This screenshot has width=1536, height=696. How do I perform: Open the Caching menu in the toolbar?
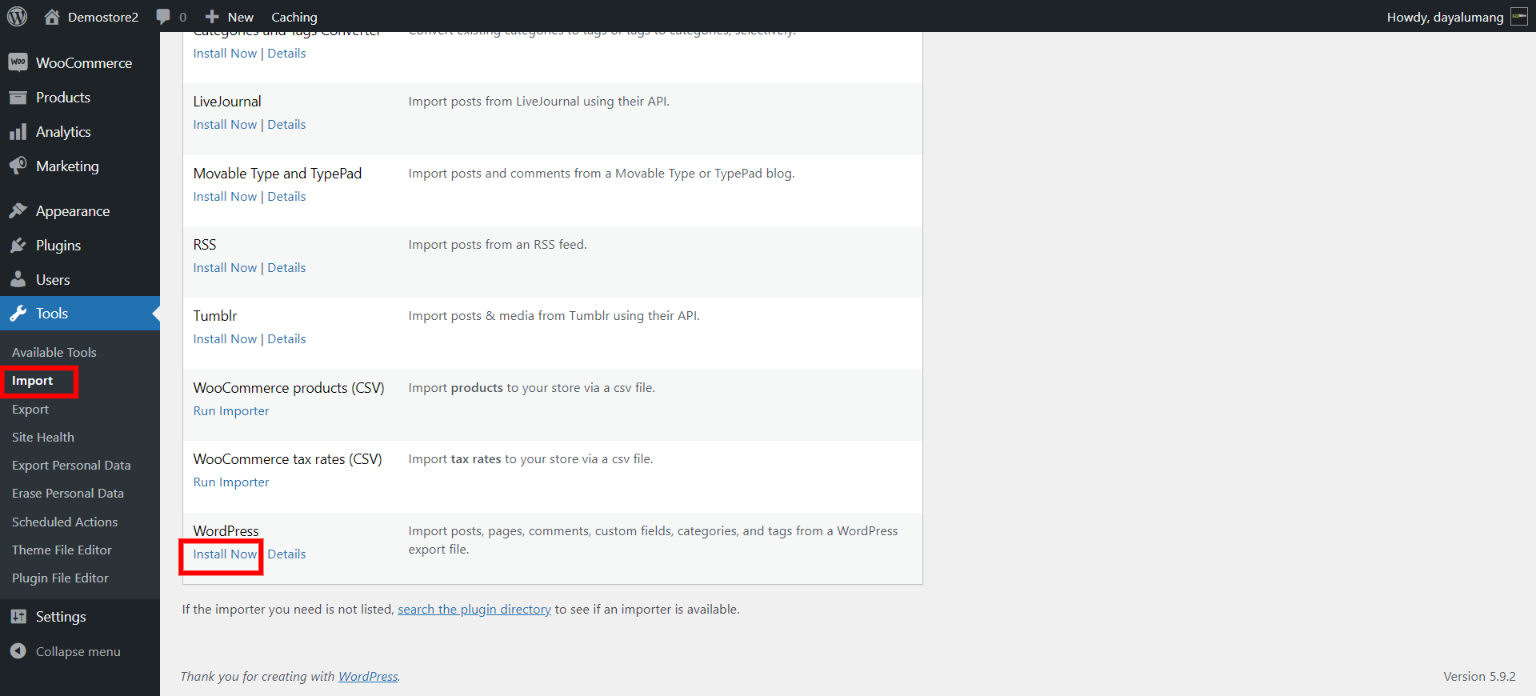293,16
